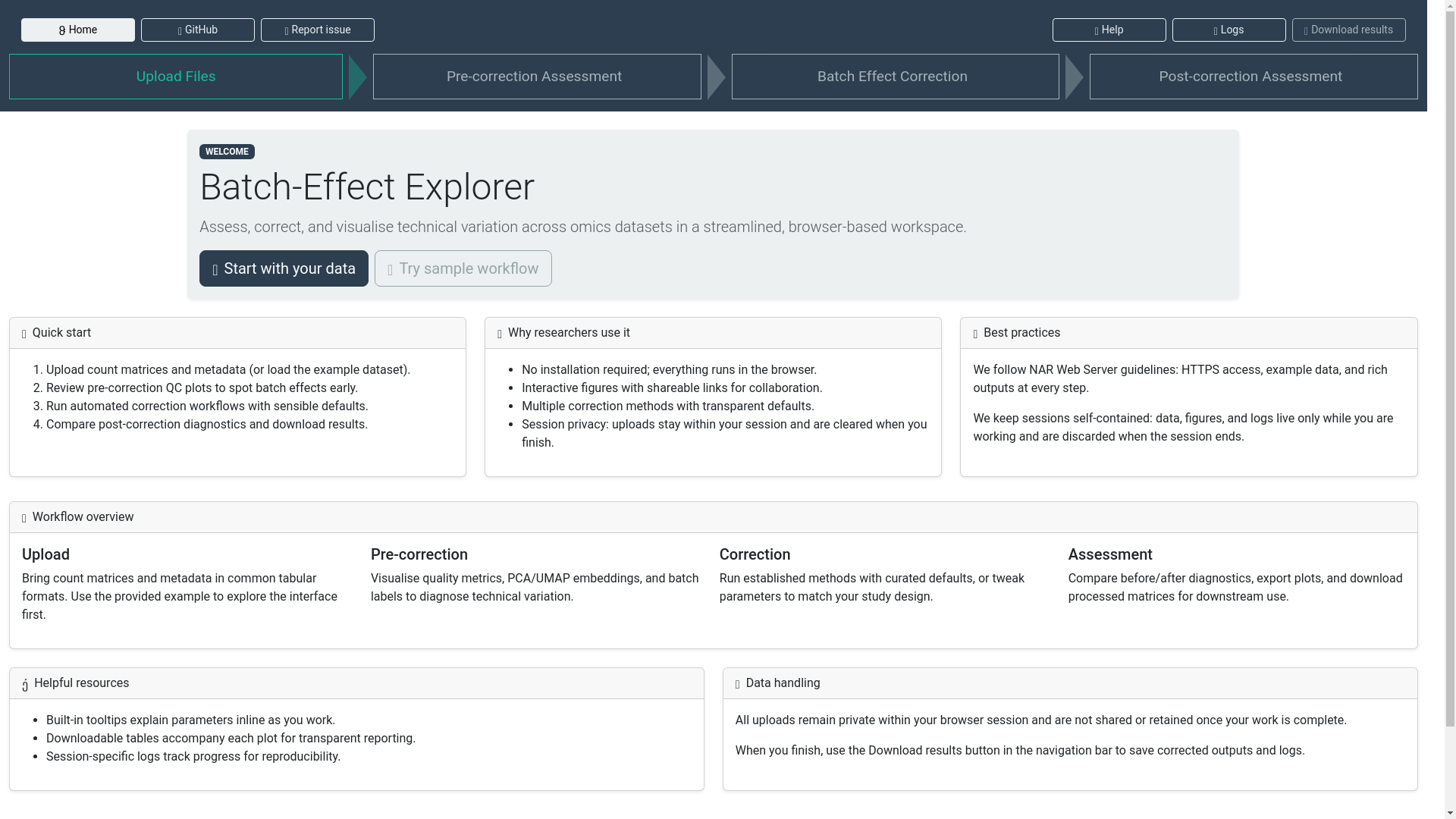
Task: Click the Upload workflow heading
Action: tap(45, 554)
